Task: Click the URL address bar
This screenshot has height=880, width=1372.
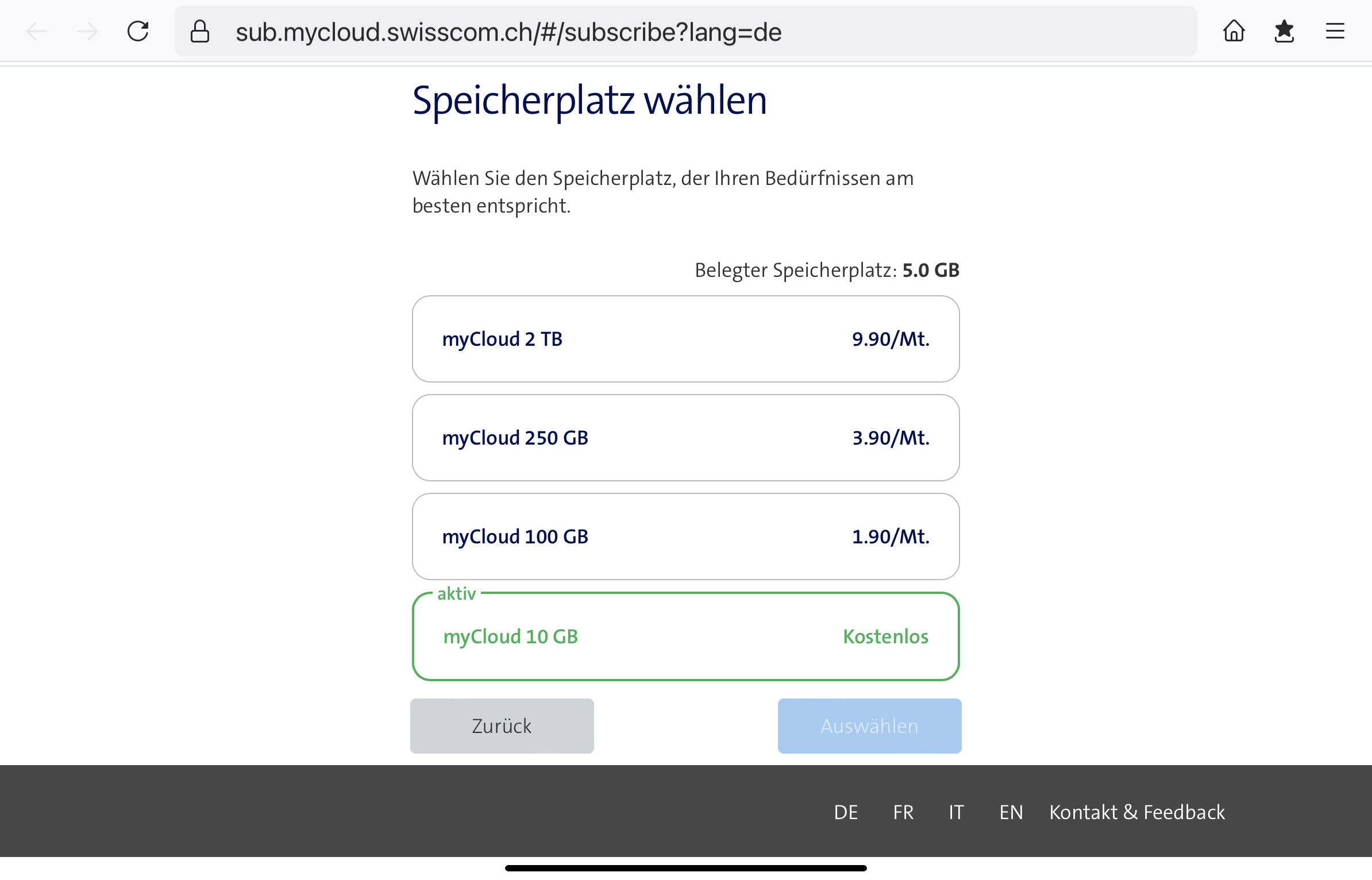Action: [x=689, y=32]
